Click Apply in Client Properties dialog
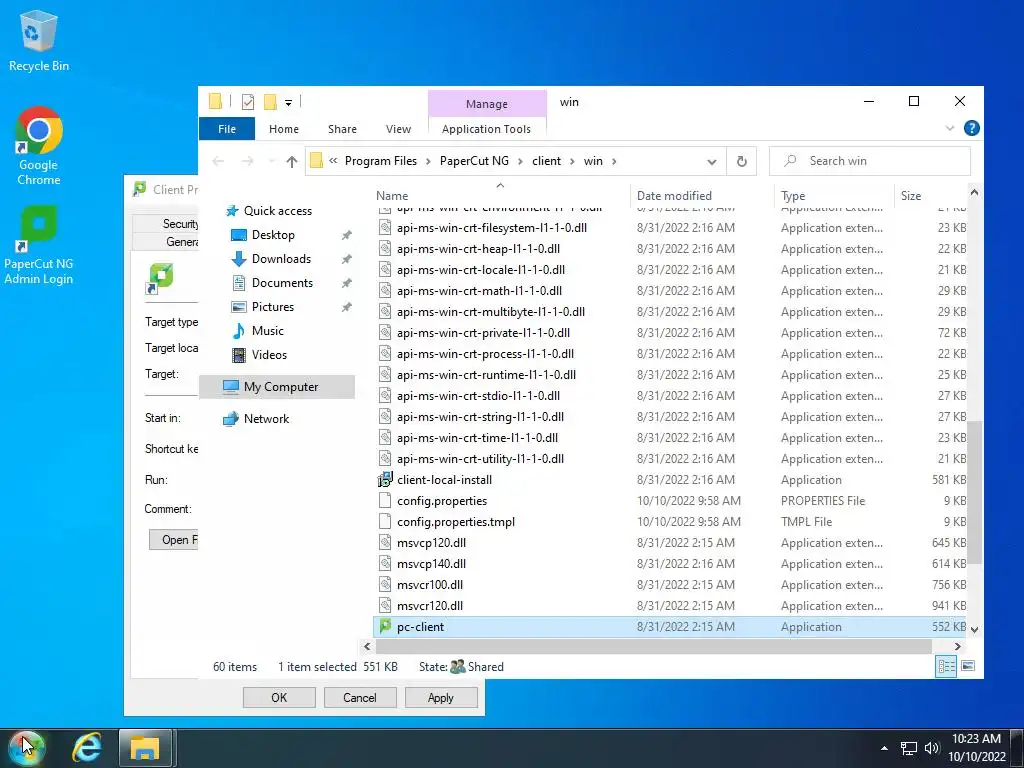The image size is (1024, 768). coord(441,697)
